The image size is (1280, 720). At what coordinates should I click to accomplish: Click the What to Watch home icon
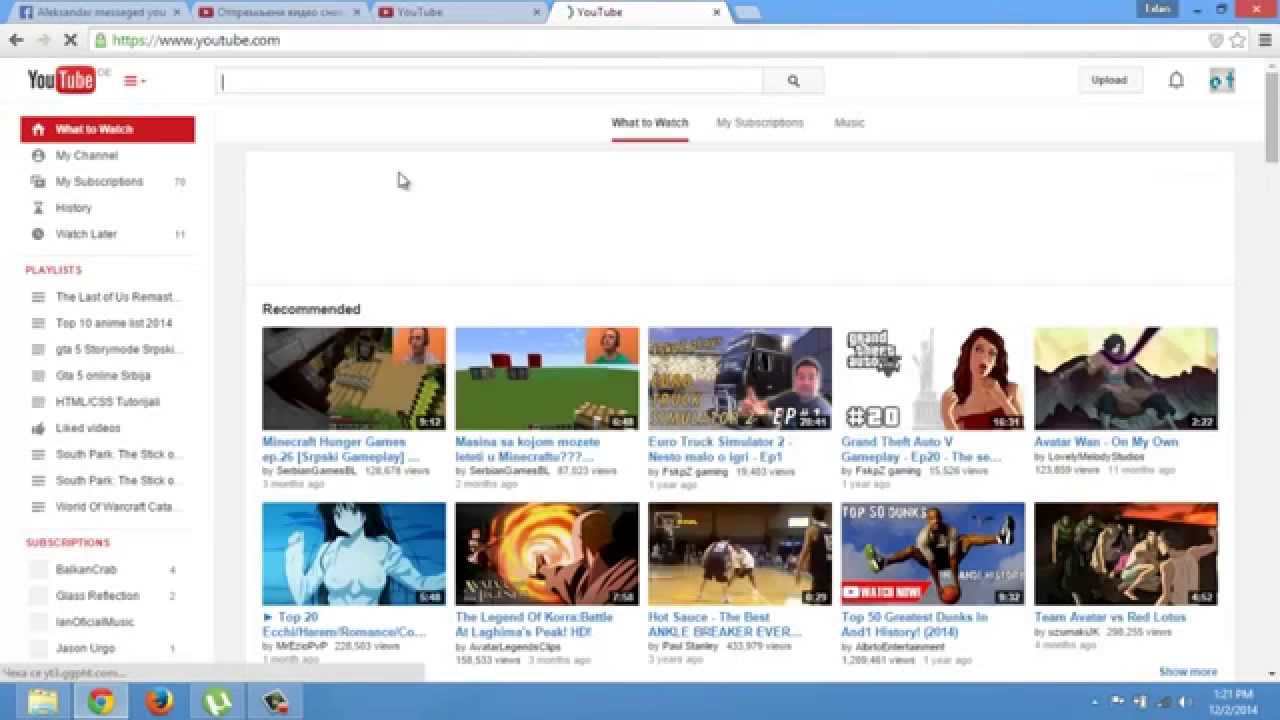[x=38, y=129]
